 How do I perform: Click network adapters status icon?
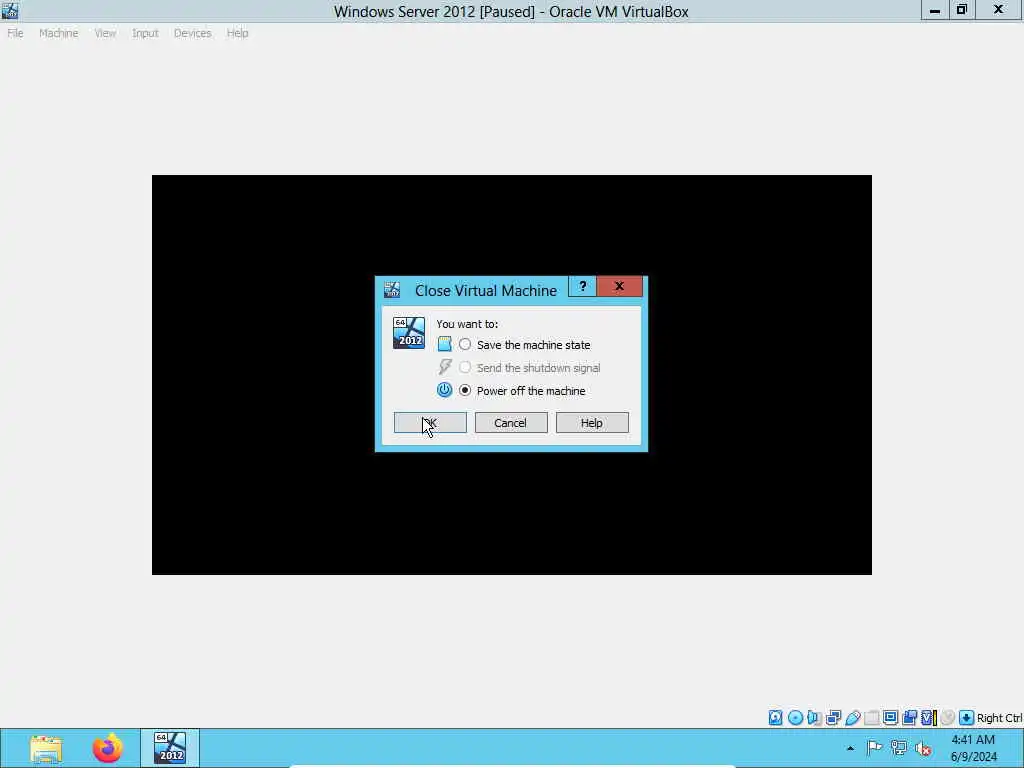click(x=833, y=718)
